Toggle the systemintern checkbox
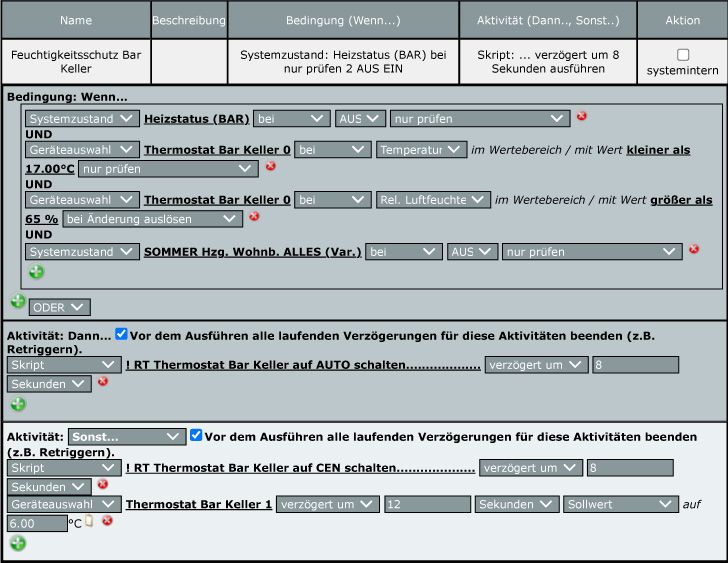This screenshot has height=563, width=728. (683, 55)
